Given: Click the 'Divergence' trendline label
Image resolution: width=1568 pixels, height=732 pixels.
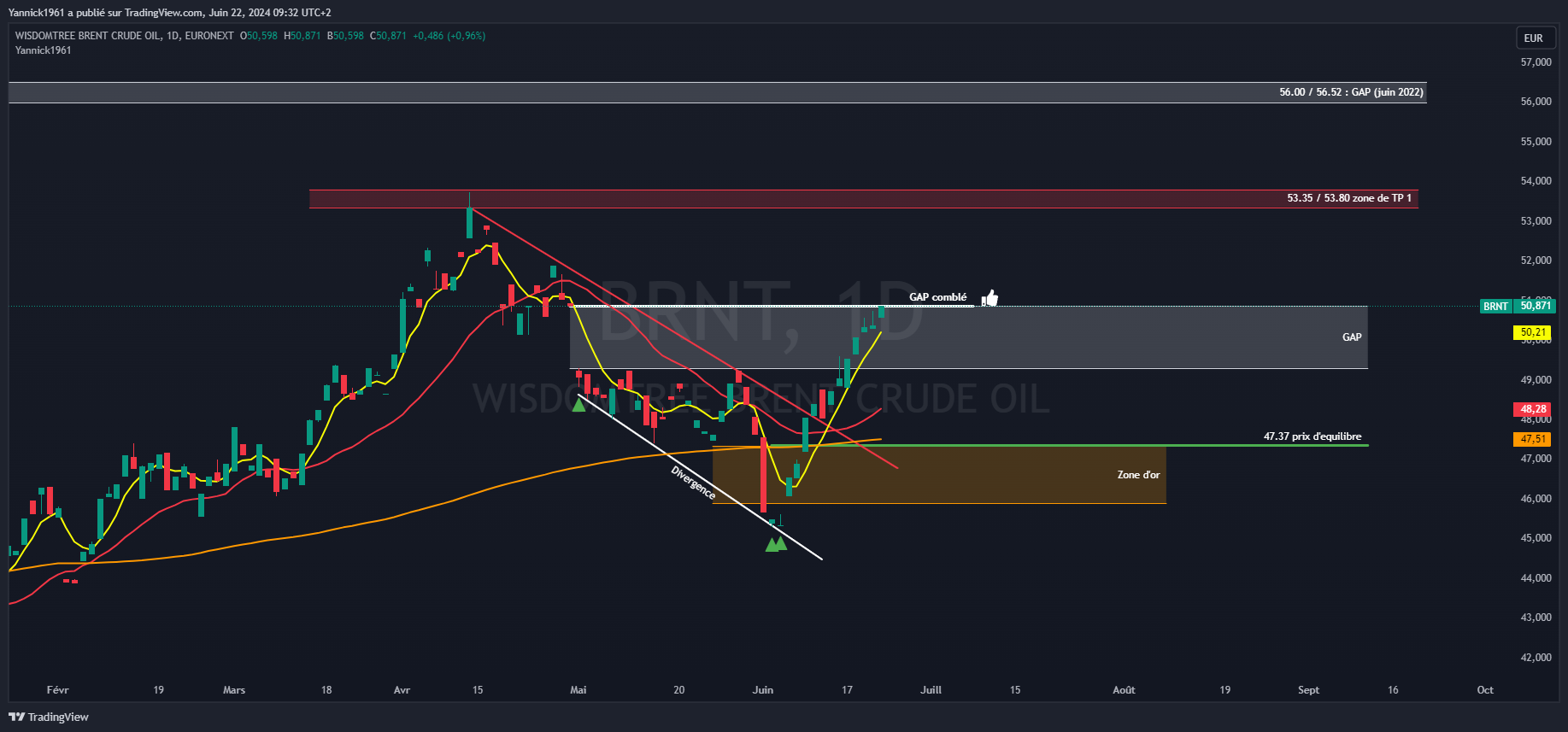Looking at the screenshot, I should pos(694,483).
